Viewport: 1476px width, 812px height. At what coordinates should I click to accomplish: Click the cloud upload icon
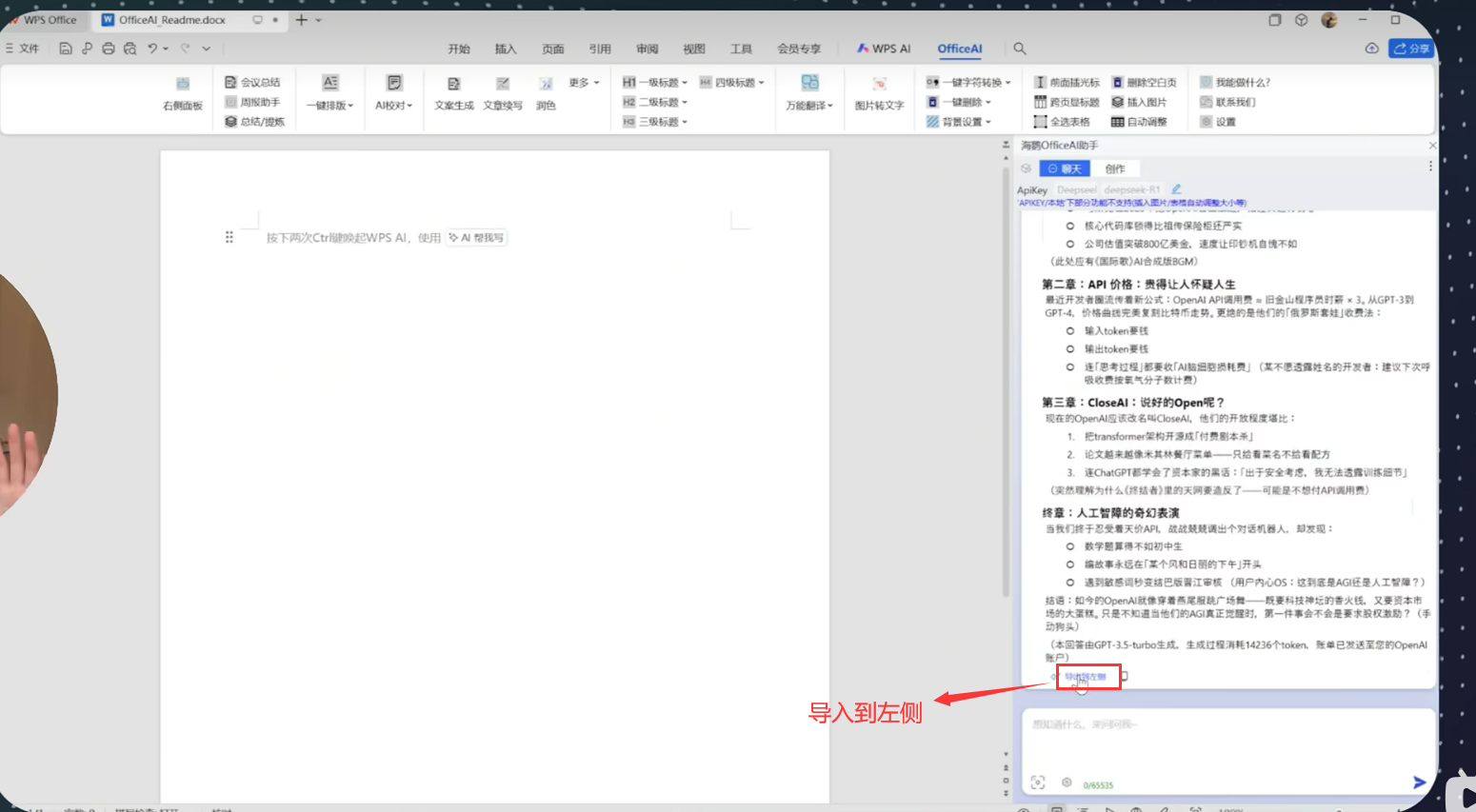tap(1371, 49)
